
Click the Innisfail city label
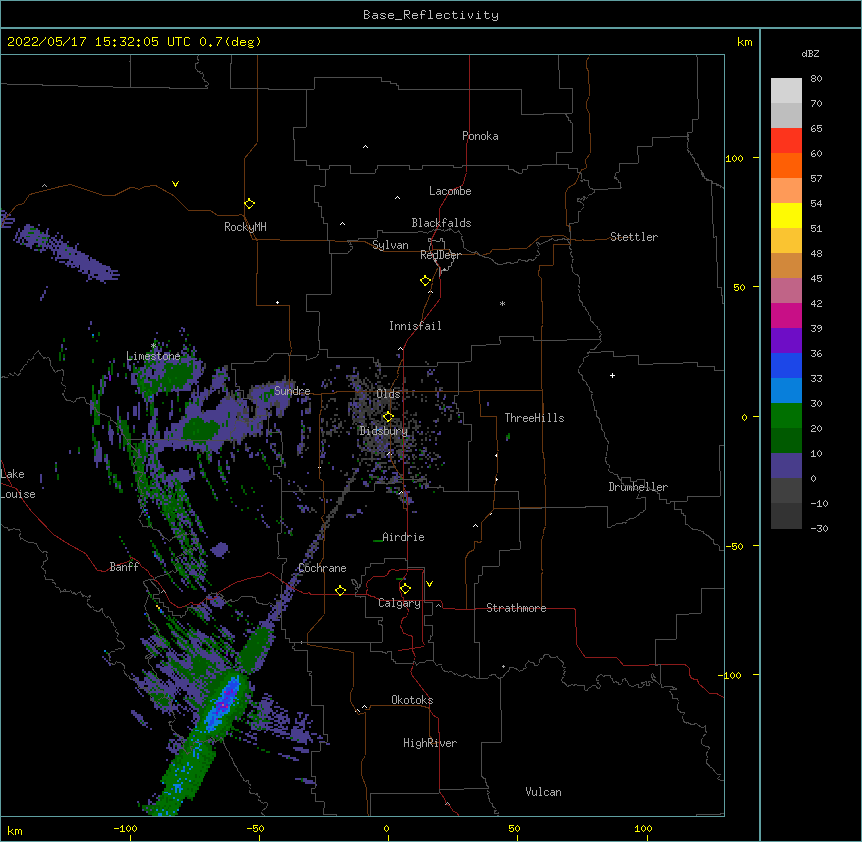[415, 326]
